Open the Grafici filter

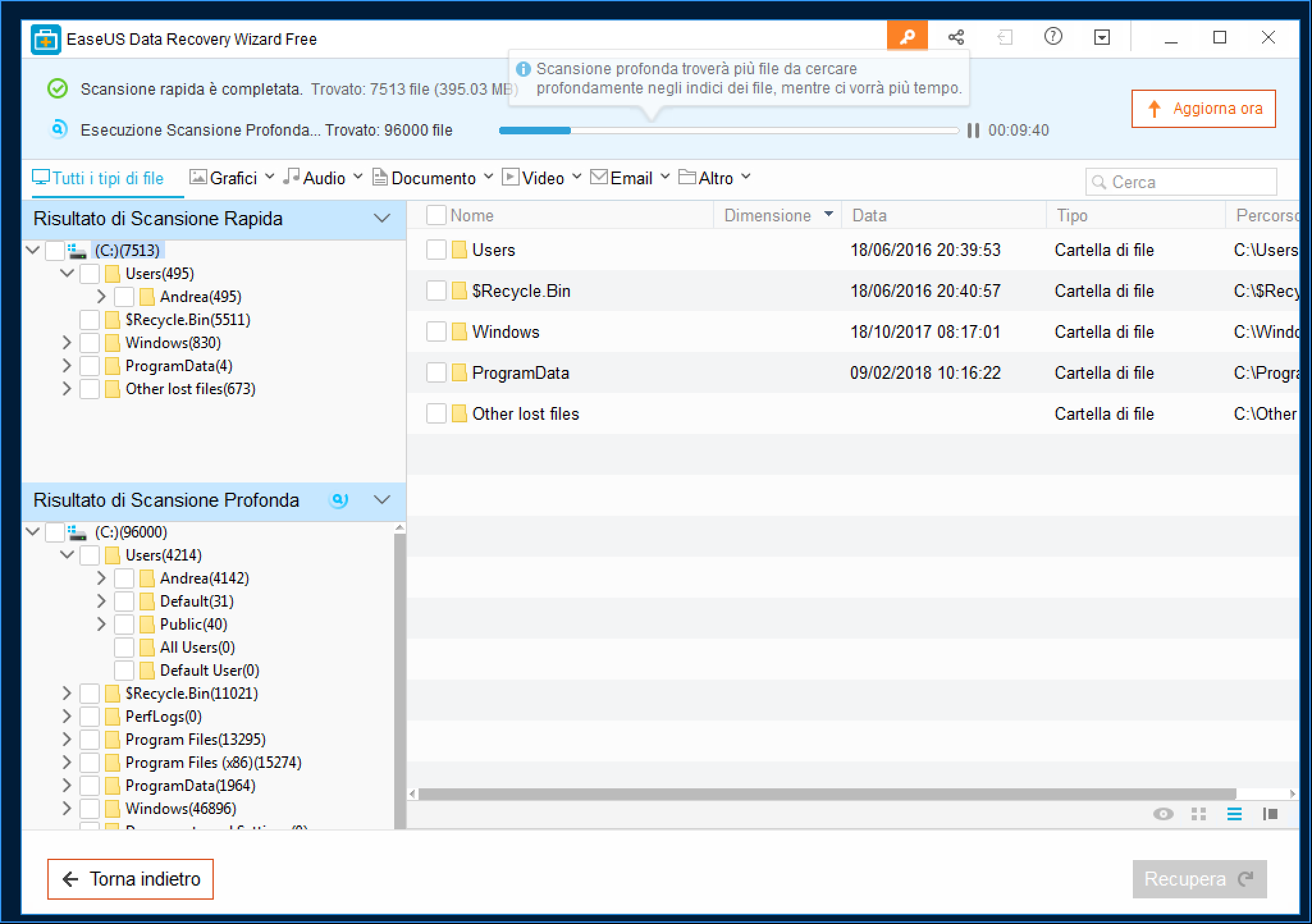pos(232,178)
